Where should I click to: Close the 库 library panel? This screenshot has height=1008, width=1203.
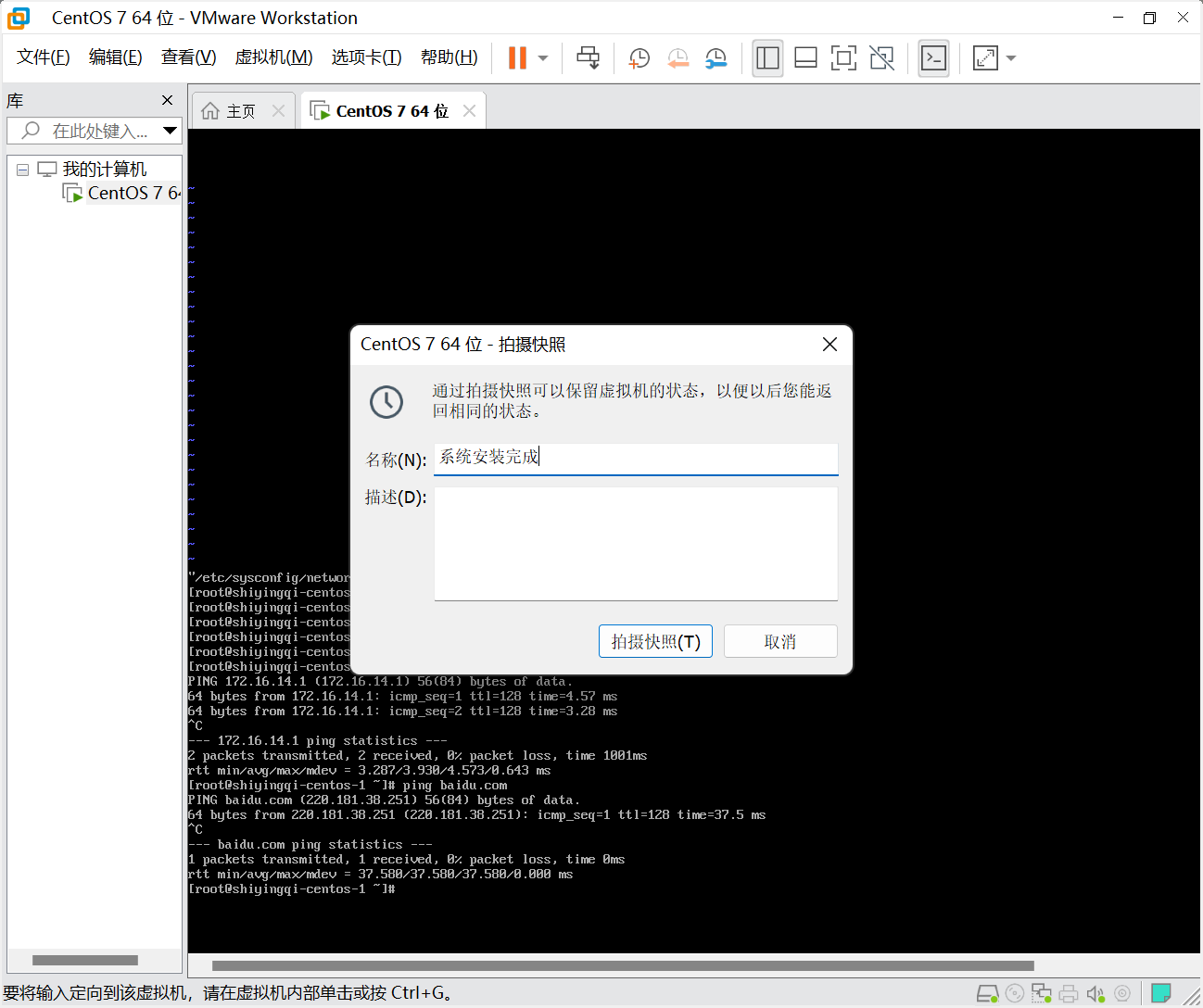pos(167,100)
